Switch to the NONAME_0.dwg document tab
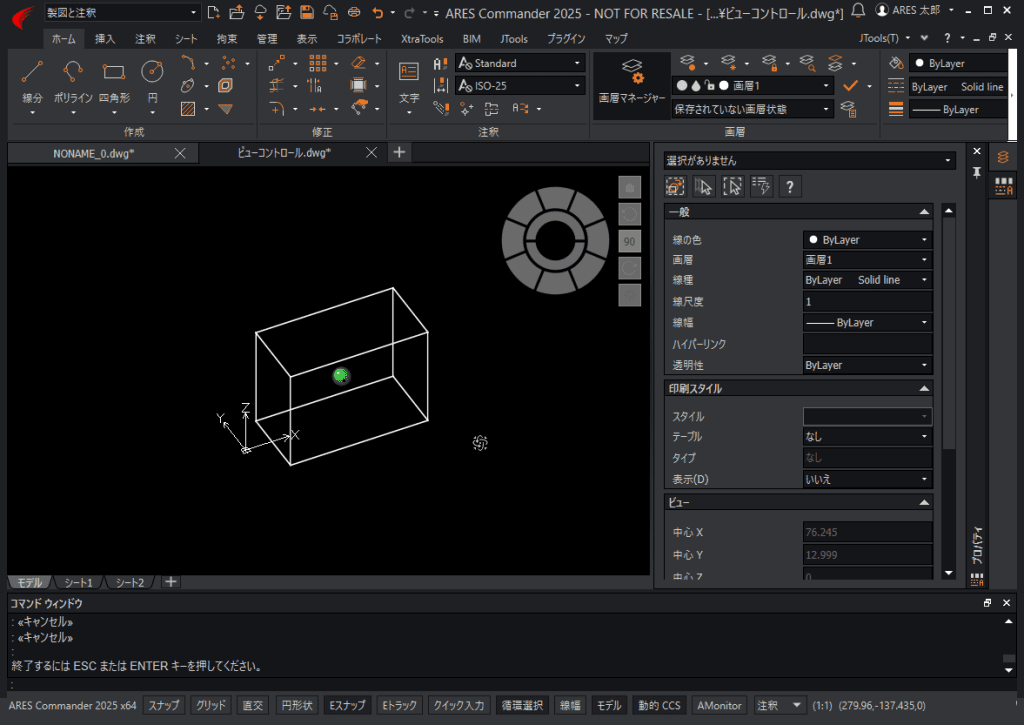The height and width of the screenshot is (725, 1024). click(x=94, y=153)
